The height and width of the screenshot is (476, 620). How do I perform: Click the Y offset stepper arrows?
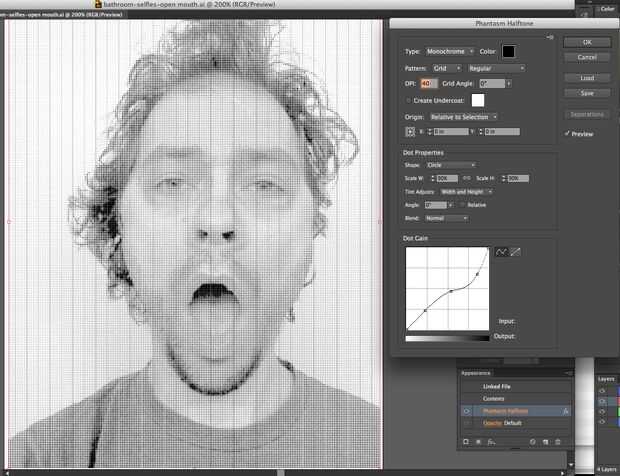481,132
